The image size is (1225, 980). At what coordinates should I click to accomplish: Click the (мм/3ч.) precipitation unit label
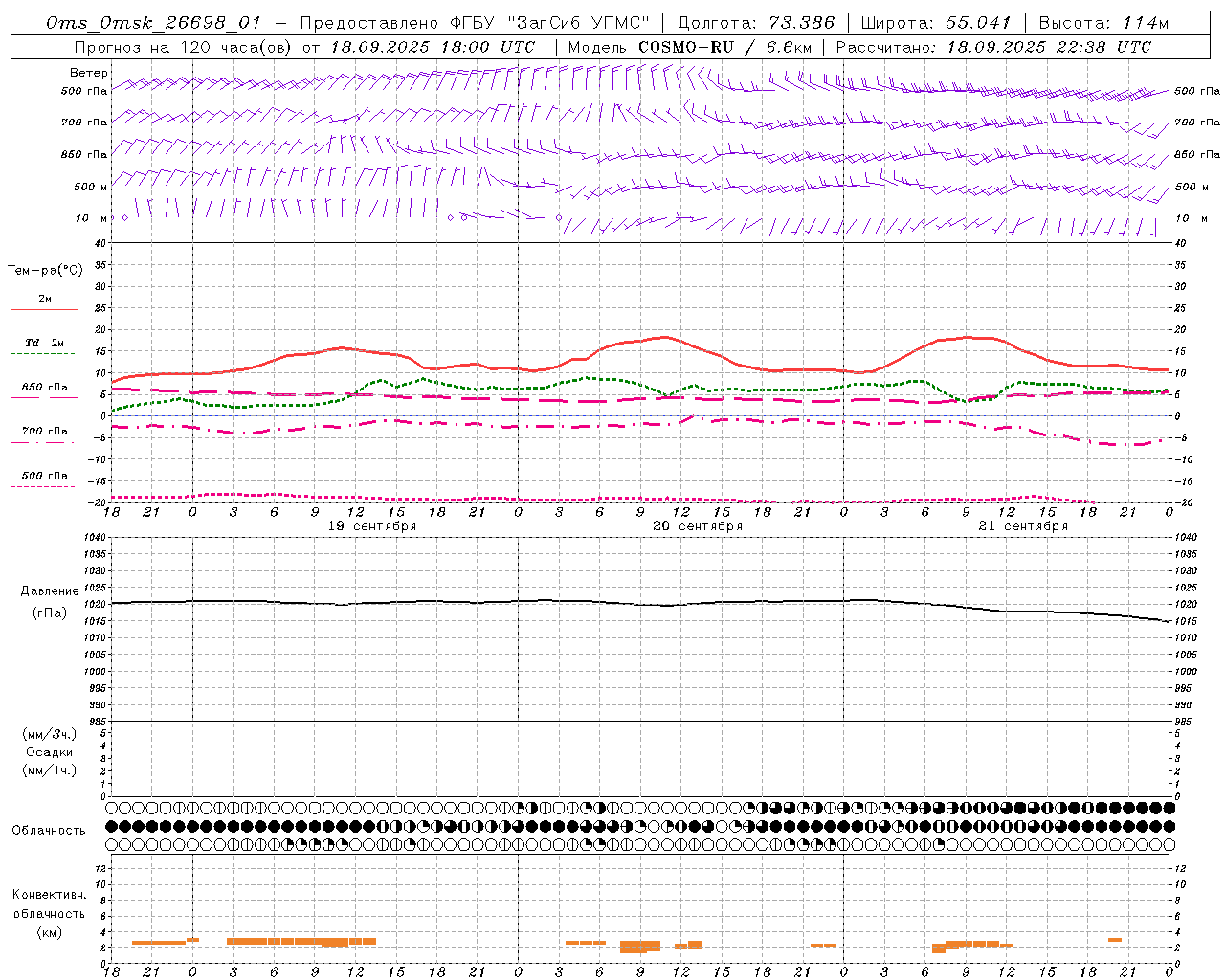[x=50, y=734]
